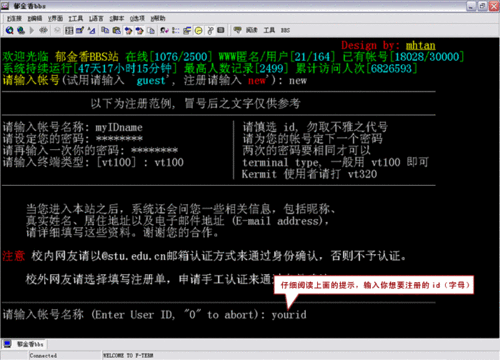The image size is (500, 360).
Task: Open the 脚本 menu
Action: point(117,19)
